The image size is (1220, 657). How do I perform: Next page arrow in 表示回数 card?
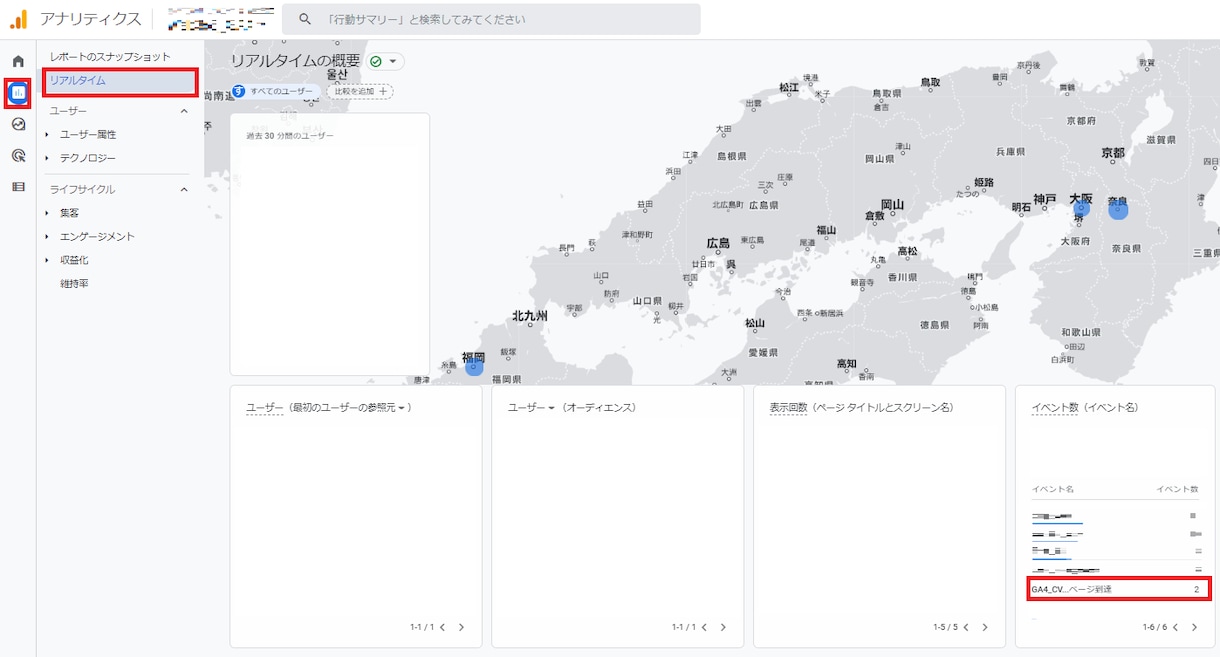click(984, 627)
